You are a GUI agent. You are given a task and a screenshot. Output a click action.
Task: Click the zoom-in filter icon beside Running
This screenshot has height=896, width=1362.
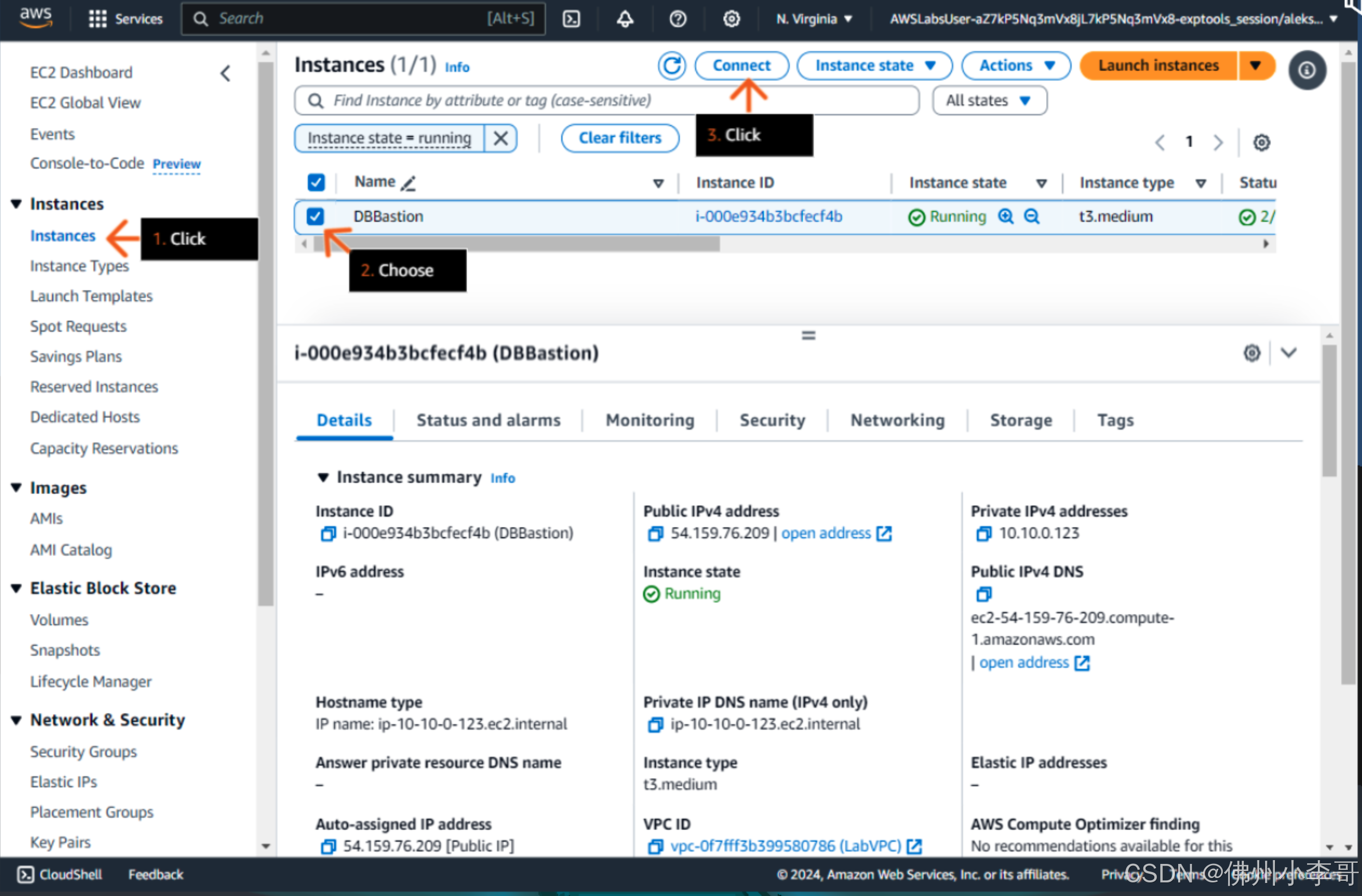click(1006, 216)
